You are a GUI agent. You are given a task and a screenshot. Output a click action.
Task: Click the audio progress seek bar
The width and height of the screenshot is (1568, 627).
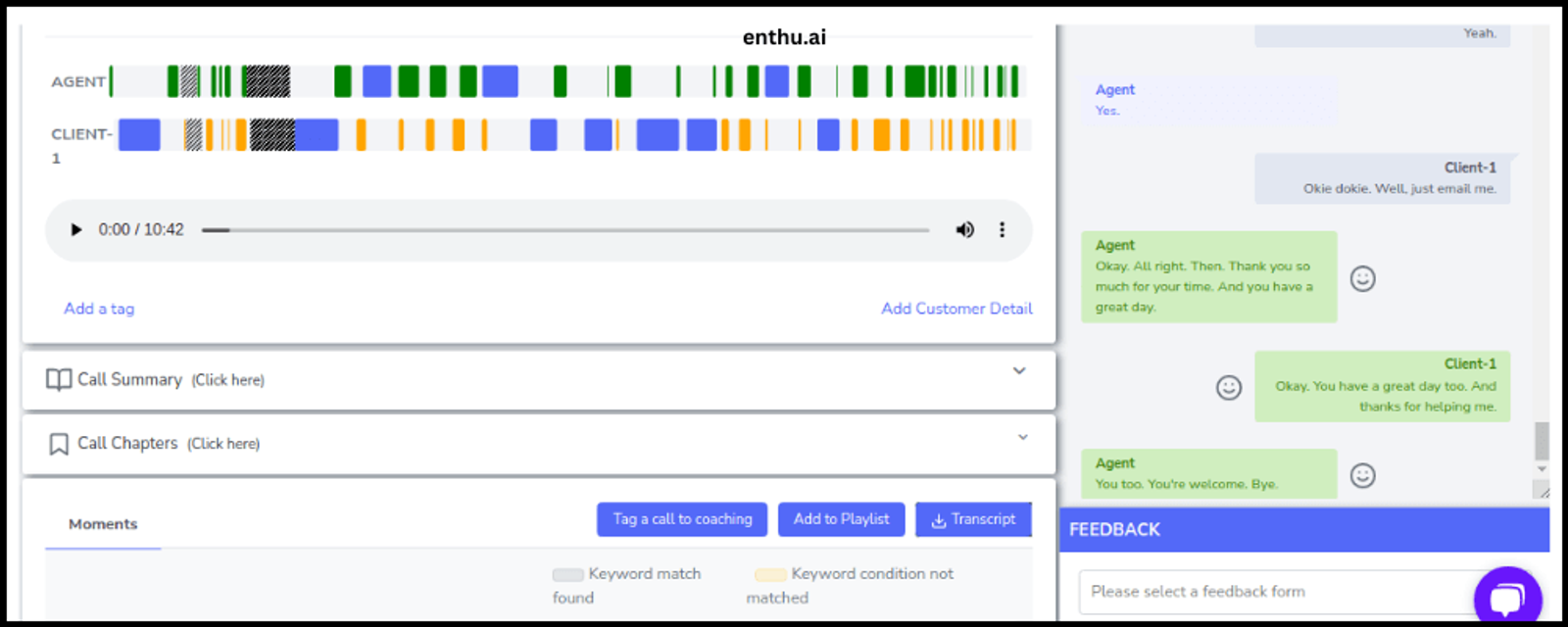(x=565, y=230)
